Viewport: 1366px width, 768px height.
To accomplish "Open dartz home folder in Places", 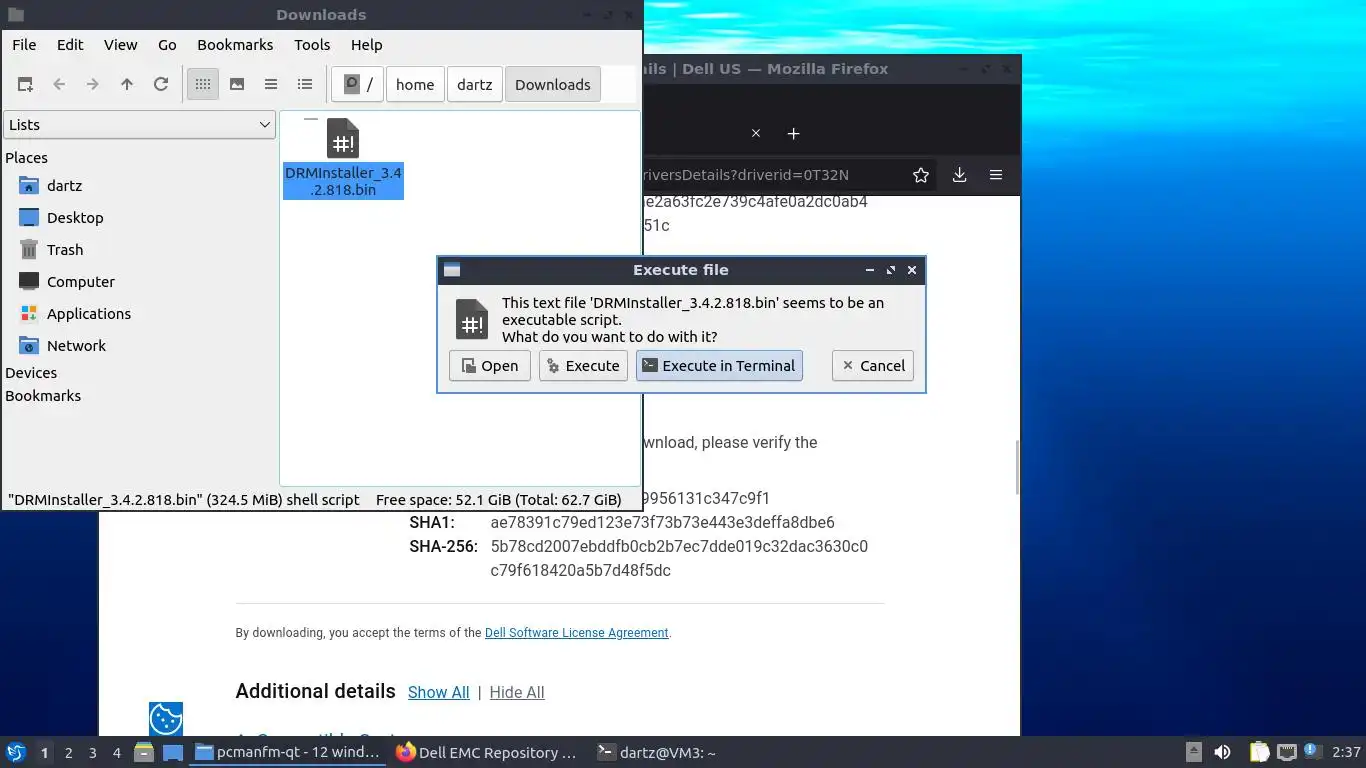I will click(x=64, y=186).
